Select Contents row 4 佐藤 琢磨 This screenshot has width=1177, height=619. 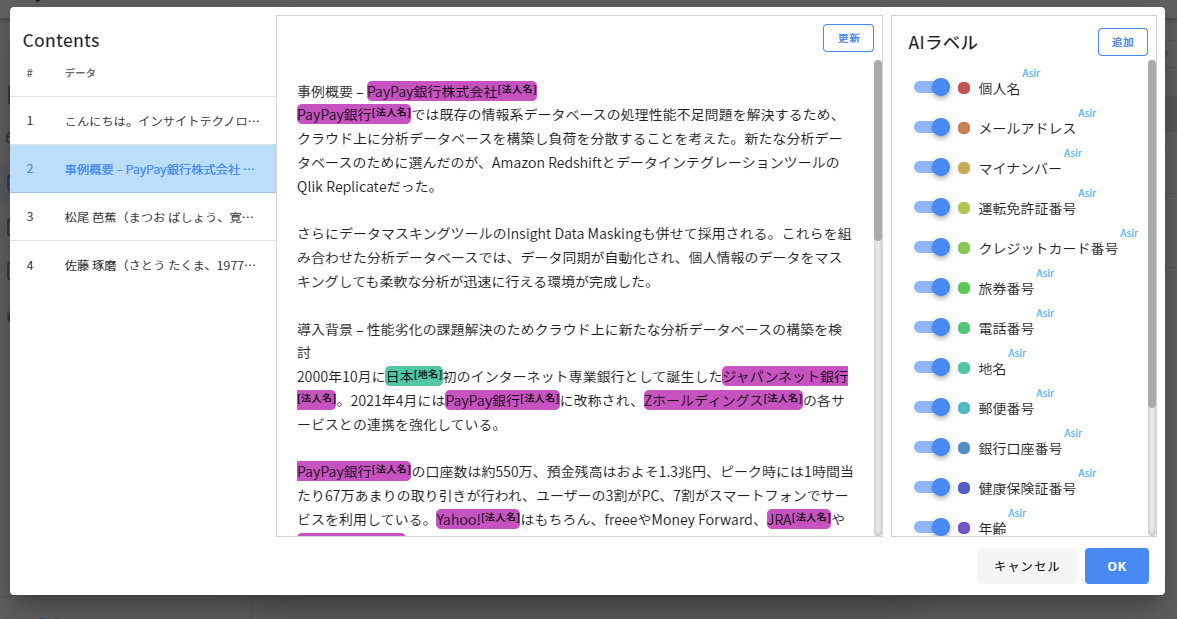(143, 265)
